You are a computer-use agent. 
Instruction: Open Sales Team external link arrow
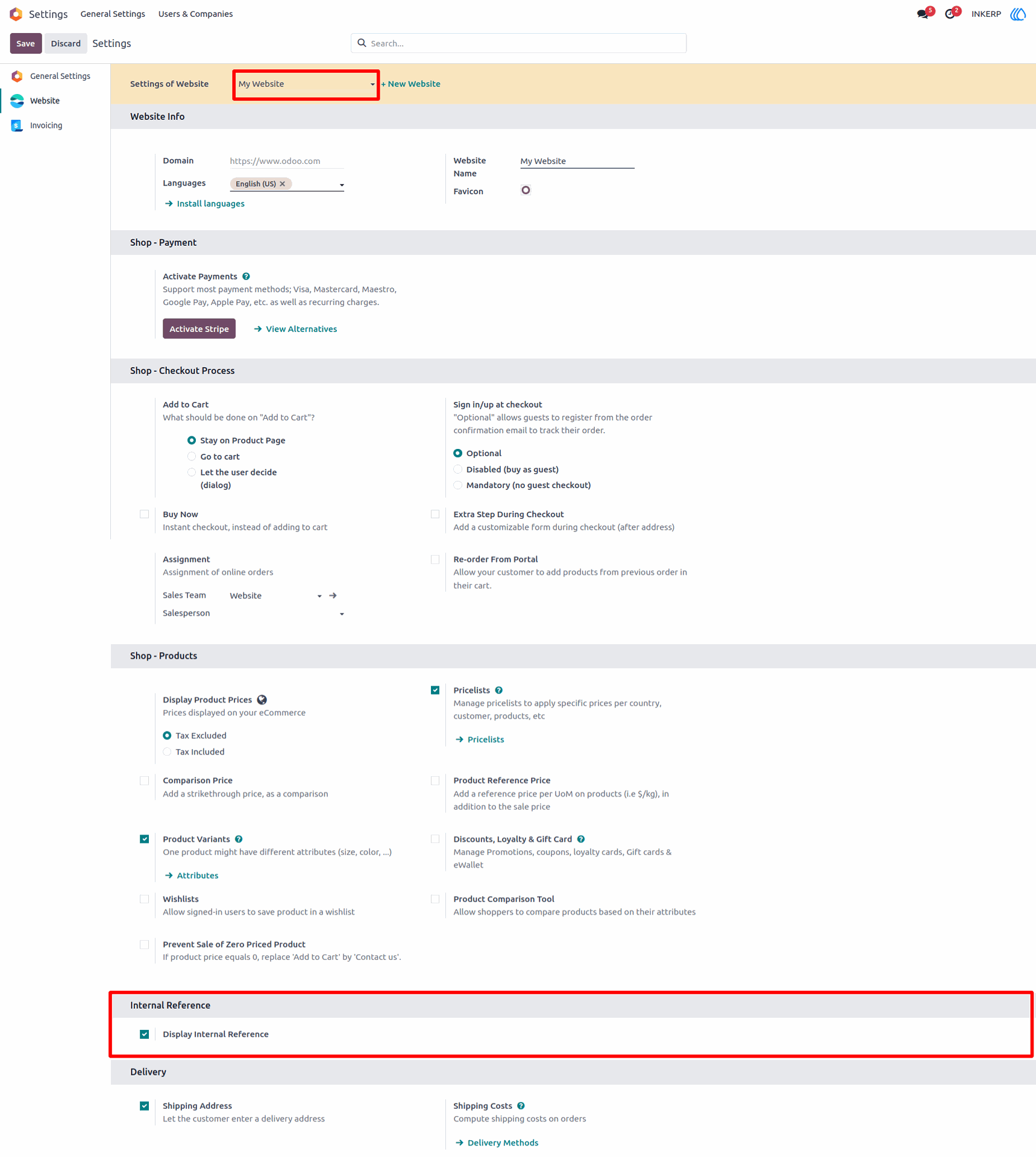(x=333, y=595)
